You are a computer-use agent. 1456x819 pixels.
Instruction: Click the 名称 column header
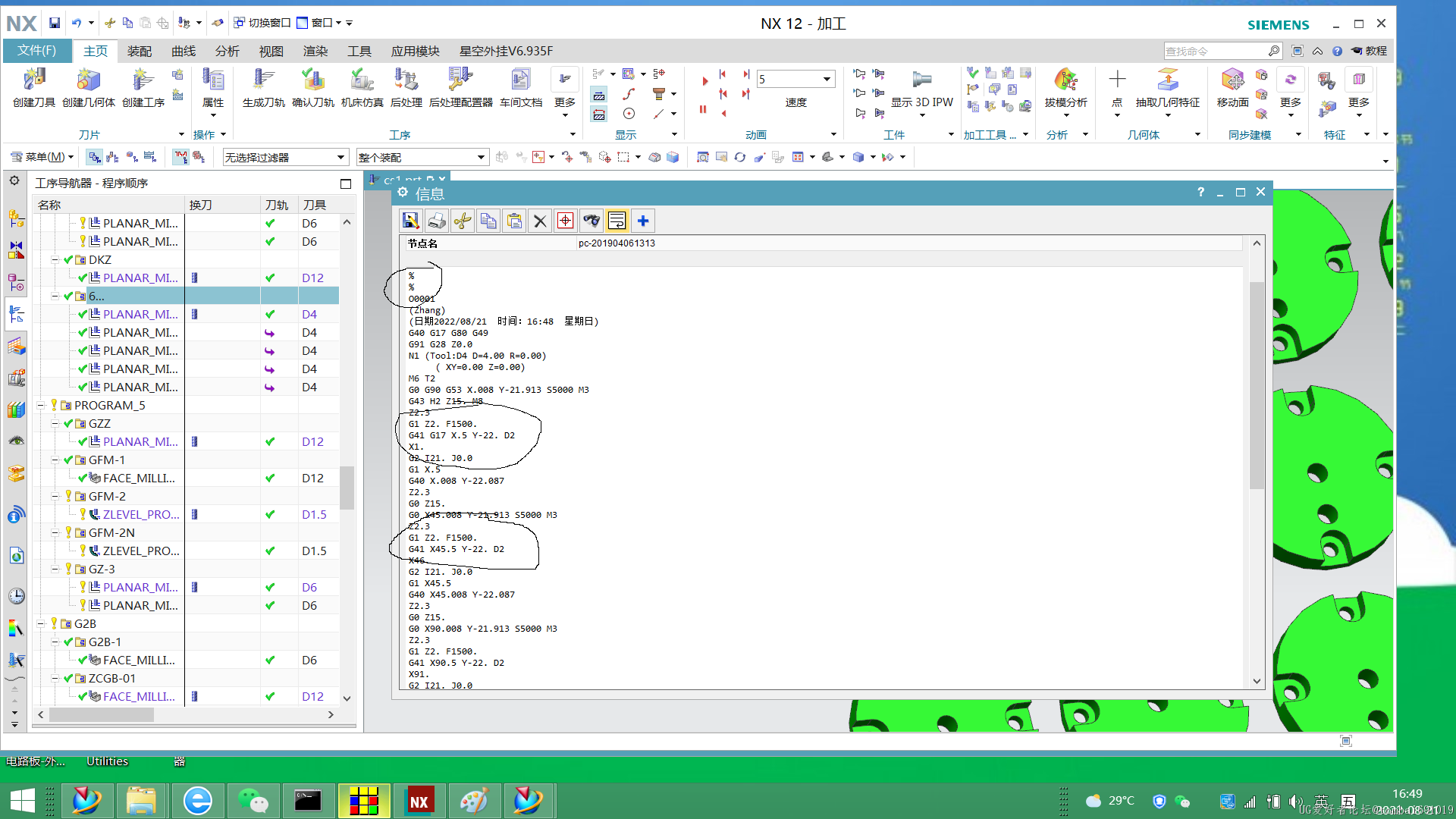(109, 205)
